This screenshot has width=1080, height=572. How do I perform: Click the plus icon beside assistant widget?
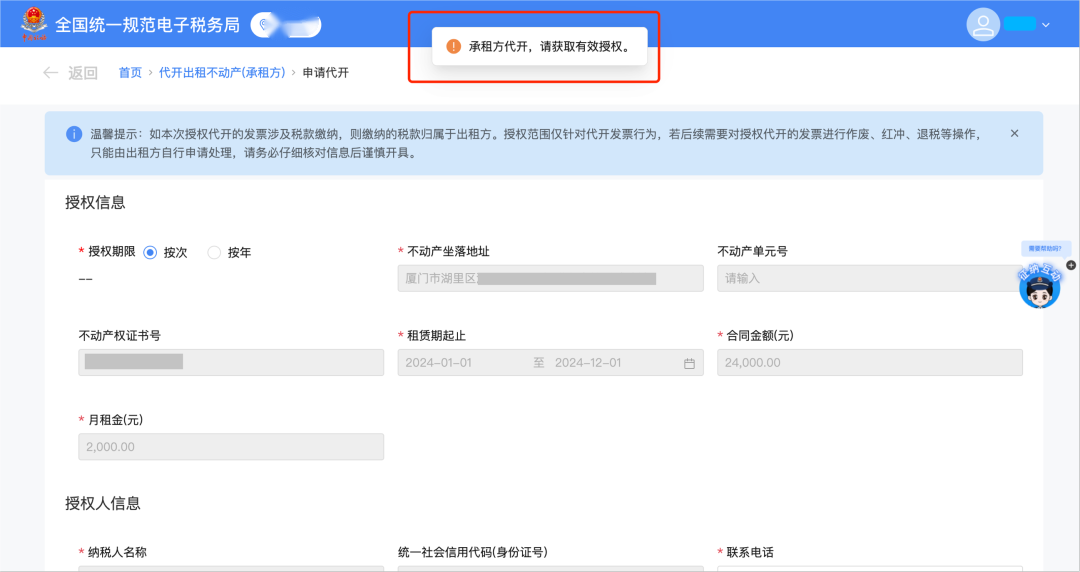pos(1070,265)
